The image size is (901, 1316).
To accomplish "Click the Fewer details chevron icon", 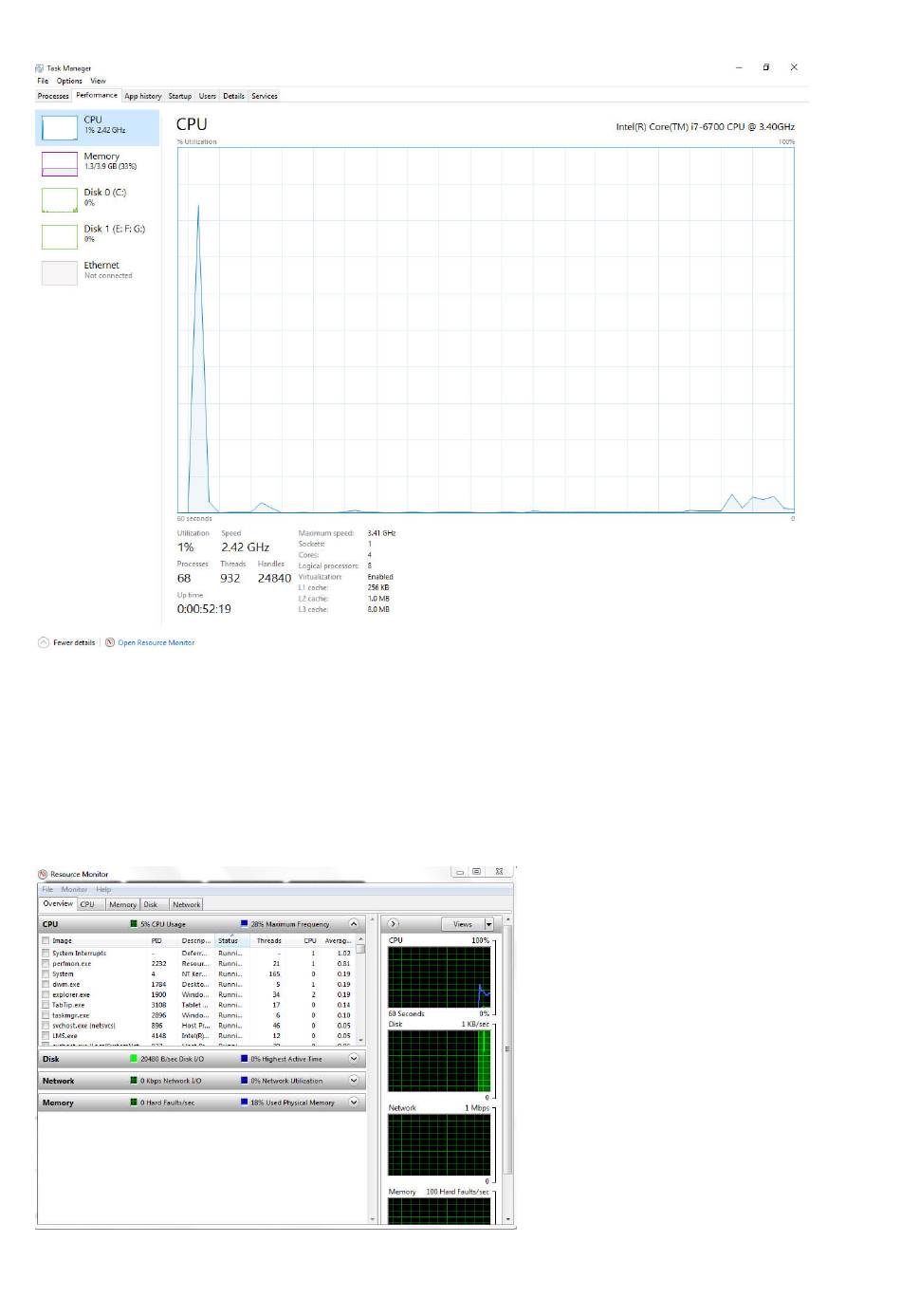I will (44, 642).
